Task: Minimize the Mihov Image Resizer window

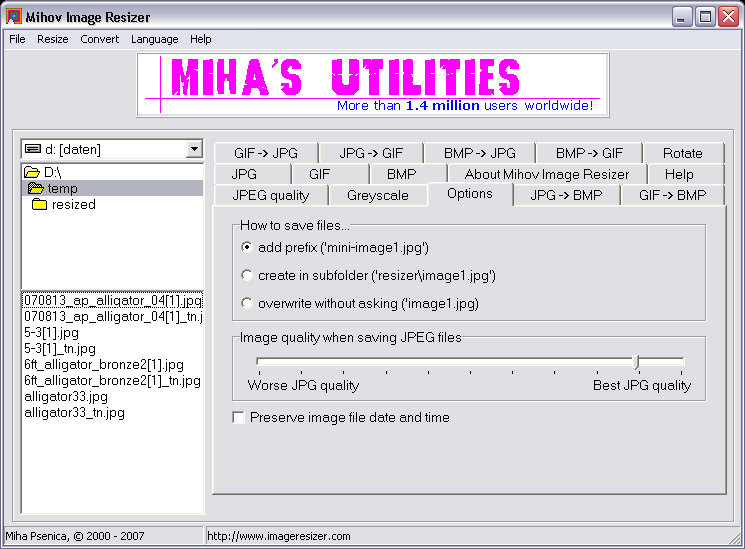Action: [x=682, y=17]
